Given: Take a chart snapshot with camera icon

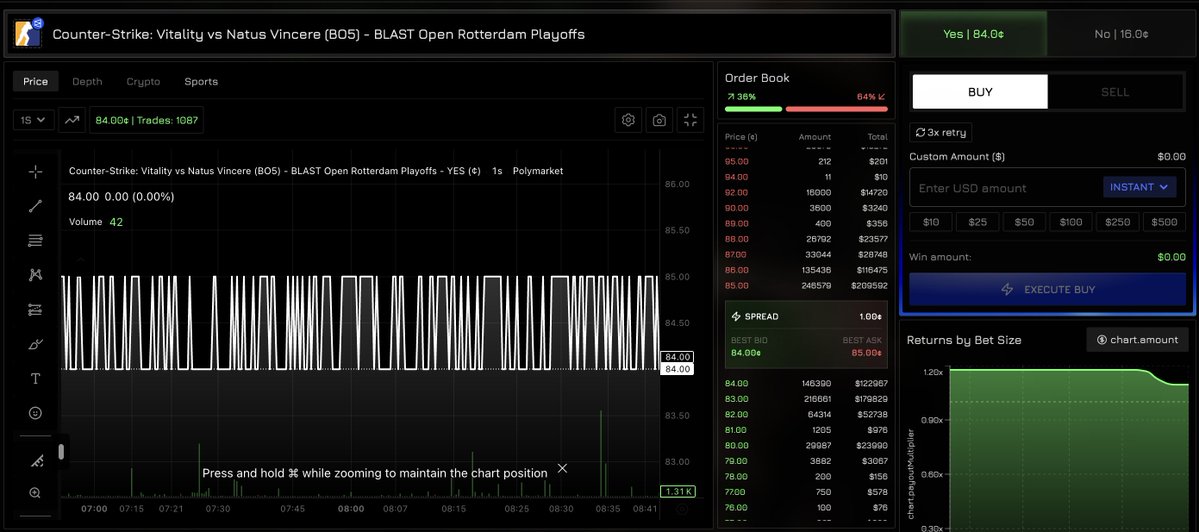Looking at the screenshot, I should 659,120.
